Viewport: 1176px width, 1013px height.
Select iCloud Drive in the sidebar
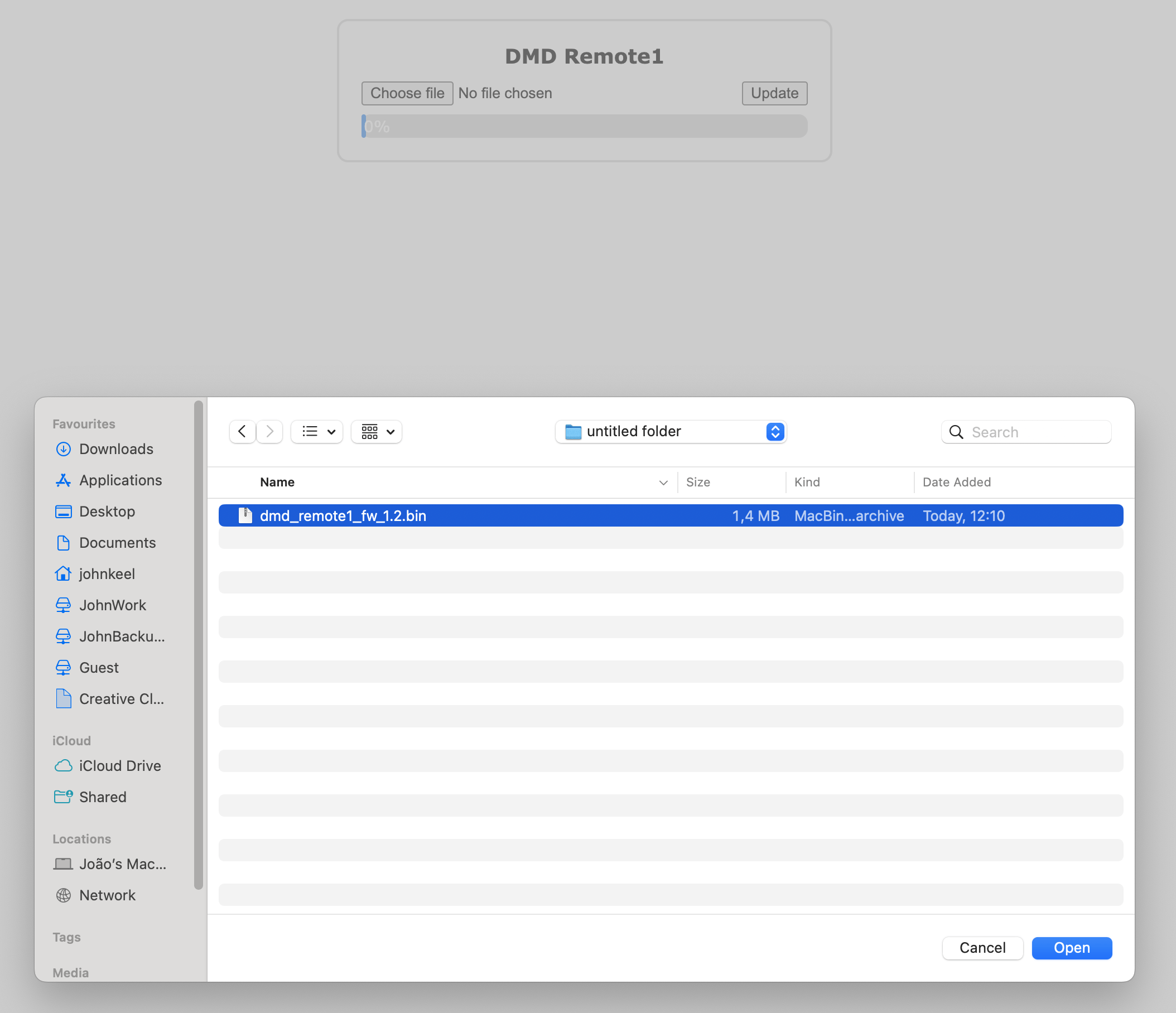[x=120, y=765]
